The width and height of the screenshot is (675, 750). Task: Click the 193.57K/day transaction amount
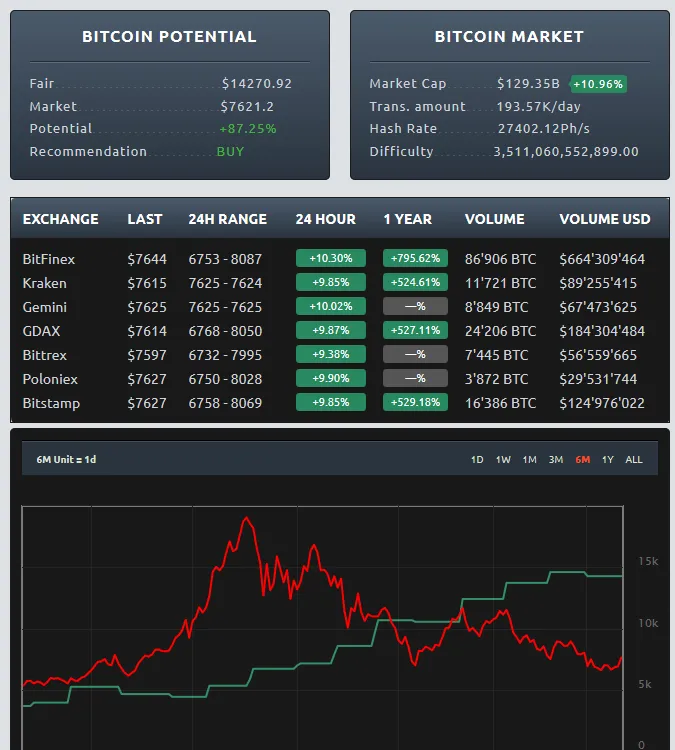pos(539,106)
